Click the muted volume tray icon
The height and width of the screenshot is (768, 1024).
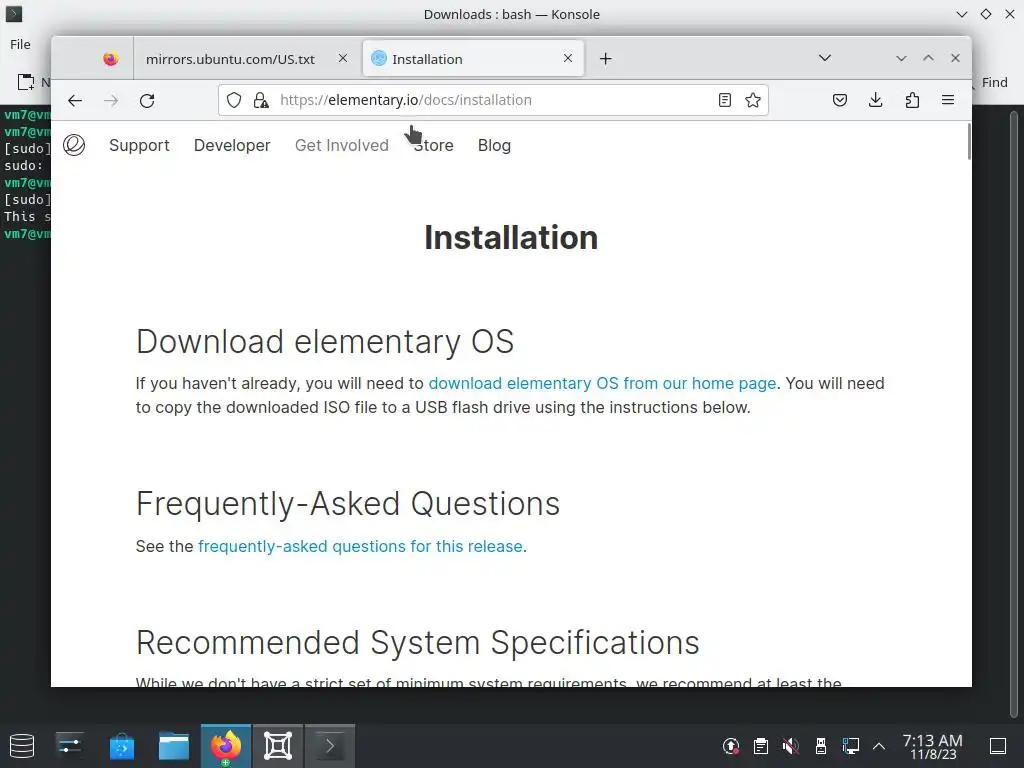[791, 746]
